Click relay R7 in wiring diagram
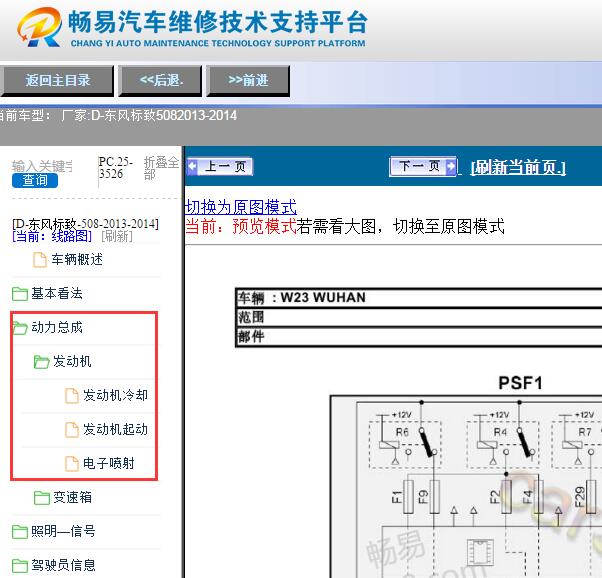 click(x=578, y=445)
